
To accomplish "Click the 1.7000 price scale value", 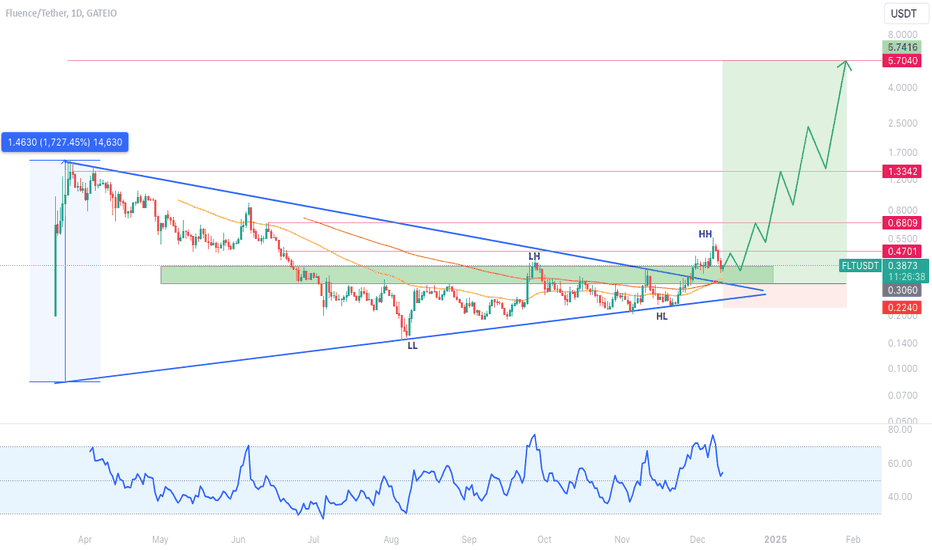I will pyautogui.click(x=903, y=153).
